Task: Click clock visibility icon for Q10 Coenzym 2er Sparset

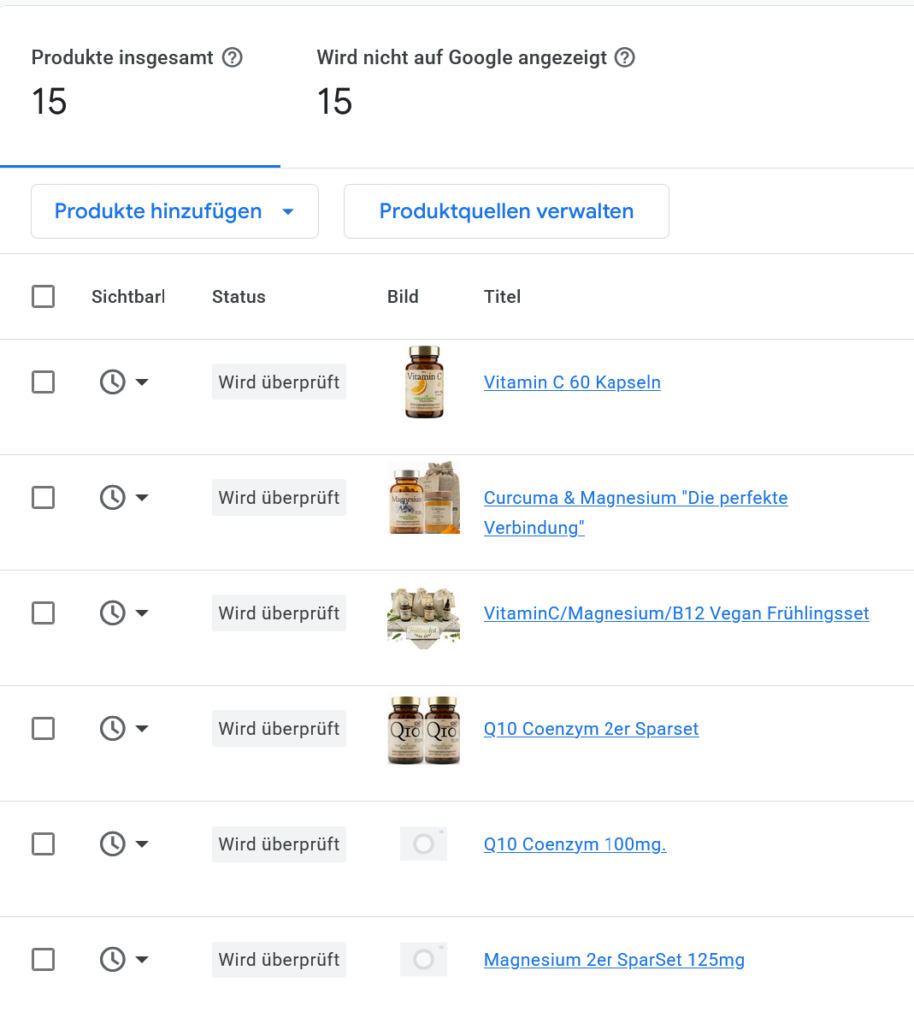Action: pos(112,729)
